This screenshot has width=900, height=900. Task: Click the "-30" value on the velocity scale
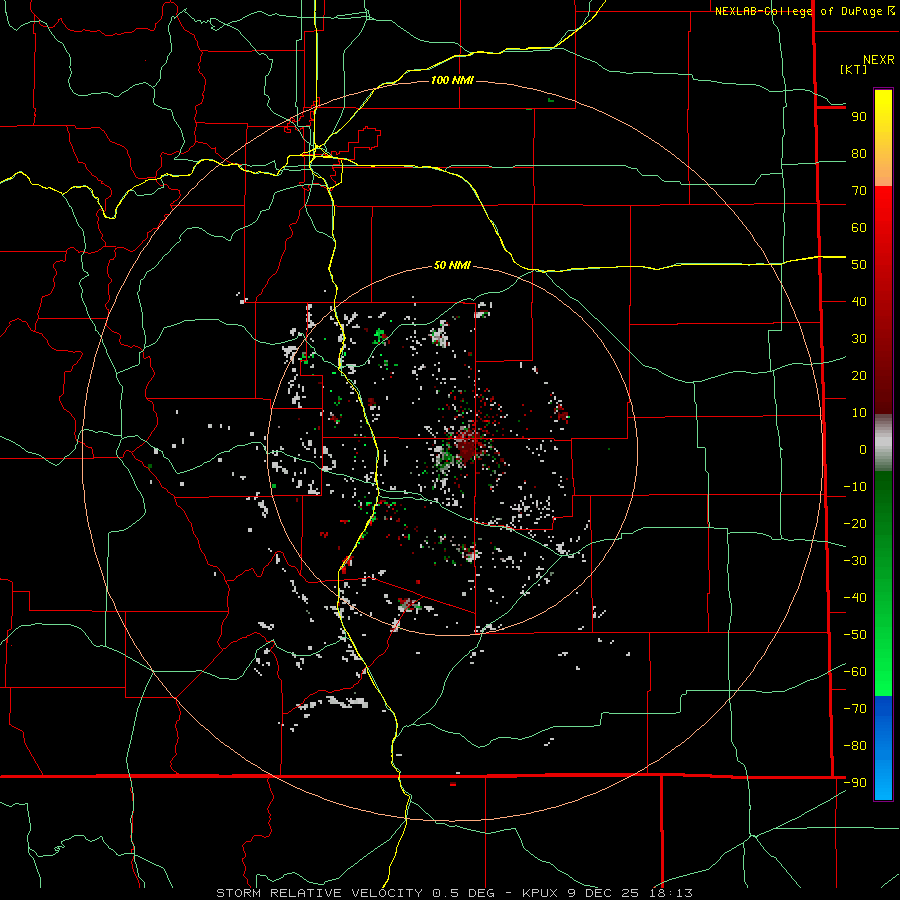tap(855, 561)
